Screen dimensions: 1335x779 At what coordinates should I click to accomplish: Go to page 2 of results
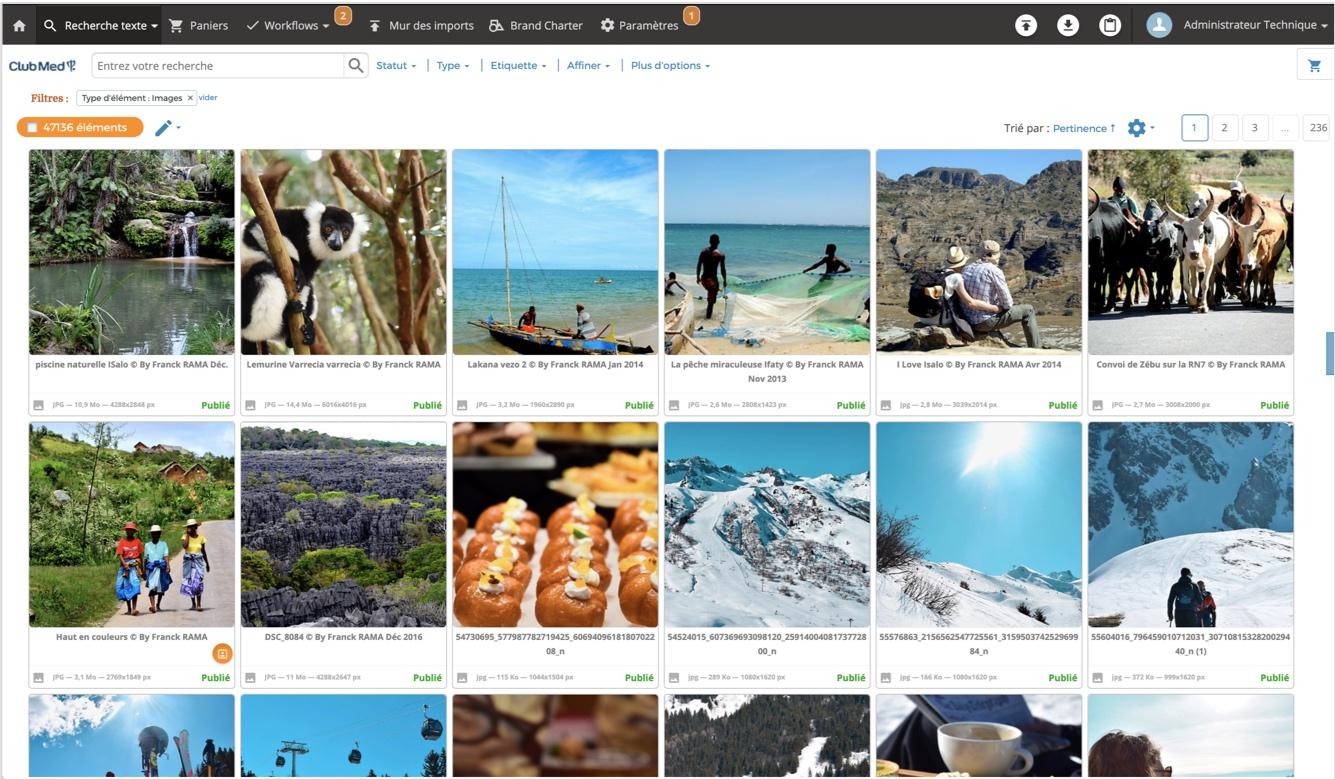[1224, 128]
